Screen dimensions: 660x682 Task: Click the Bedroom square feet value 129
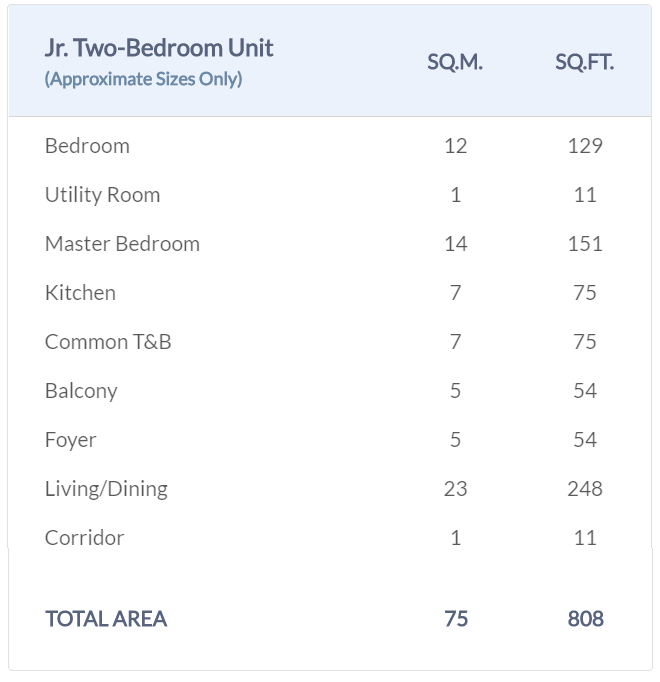click(585, 146)
